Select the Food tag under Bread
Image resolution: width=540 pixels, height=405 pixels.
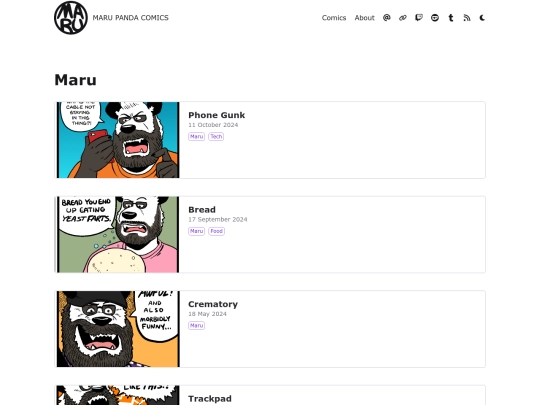tap(216, 231)
